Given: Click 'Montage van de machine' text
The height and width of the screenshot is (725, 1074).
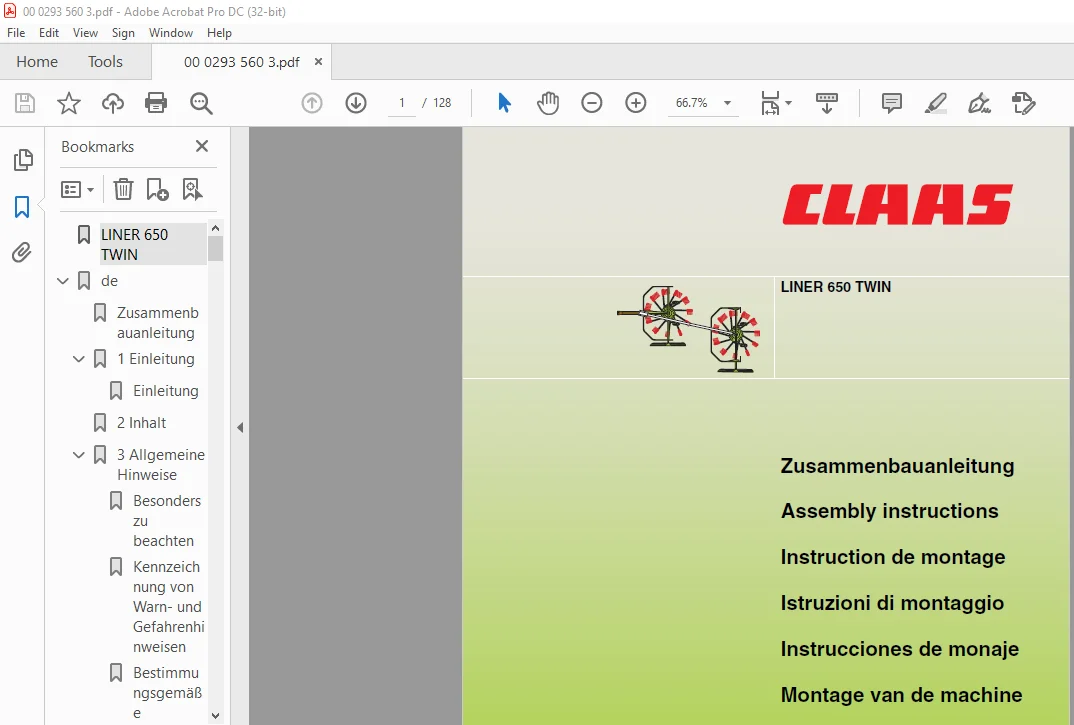Looking at the screenshot, I should tap(901, 695).
